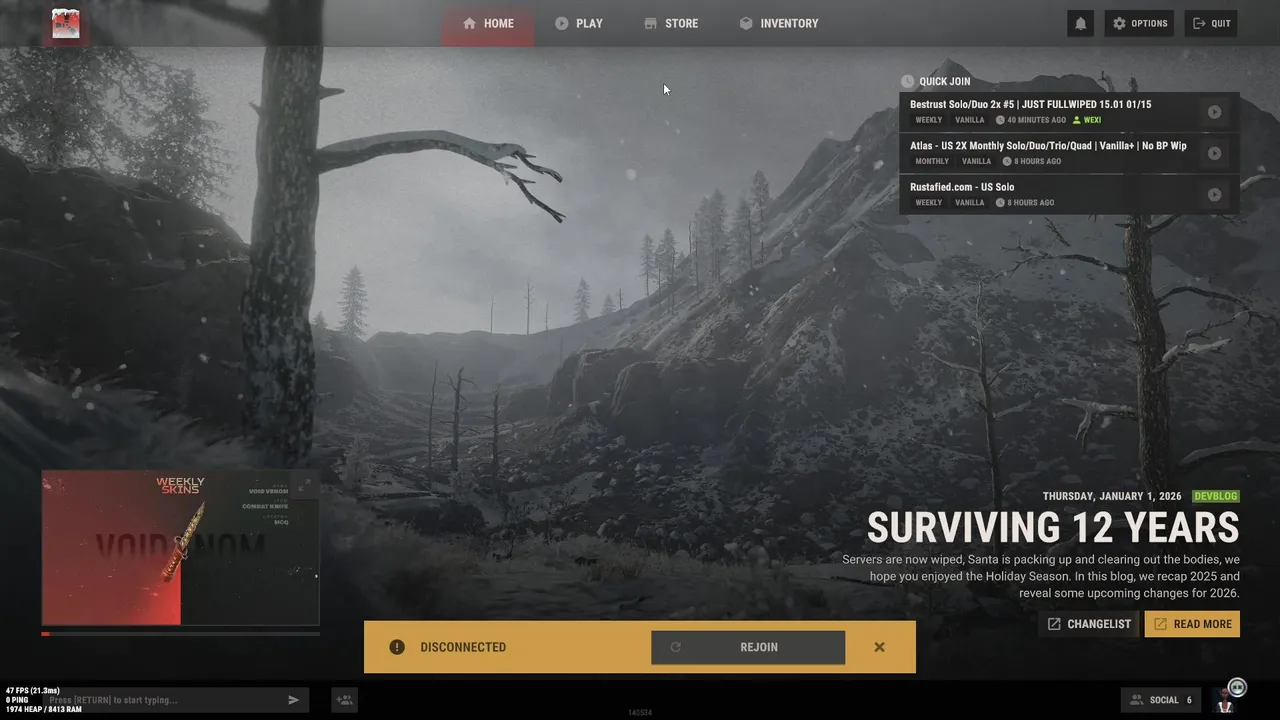Open the Weekly Skins video thumbnail

click(x=180, y=548)
